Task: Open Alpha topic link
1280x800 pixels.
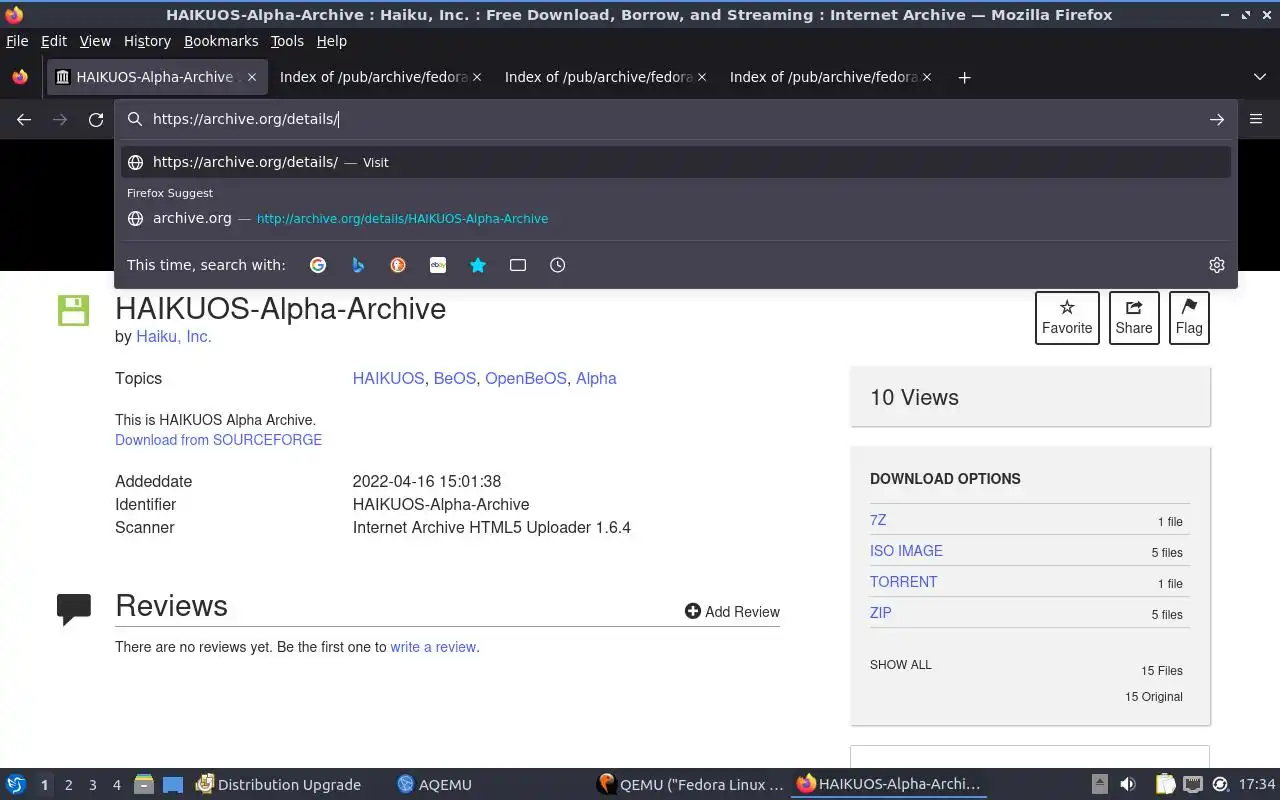Action: tap(596, 378)
